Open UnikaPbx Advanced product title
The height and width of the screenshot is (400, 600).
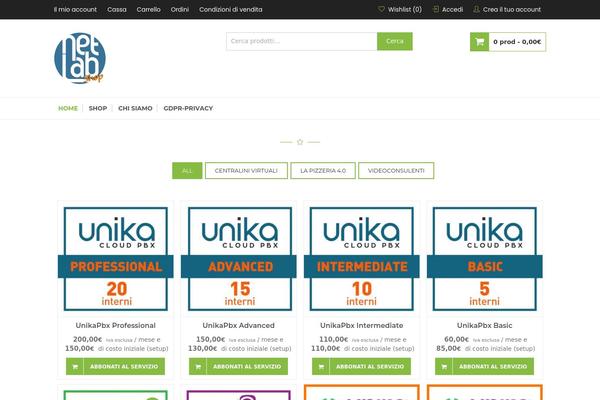(238, 325)
